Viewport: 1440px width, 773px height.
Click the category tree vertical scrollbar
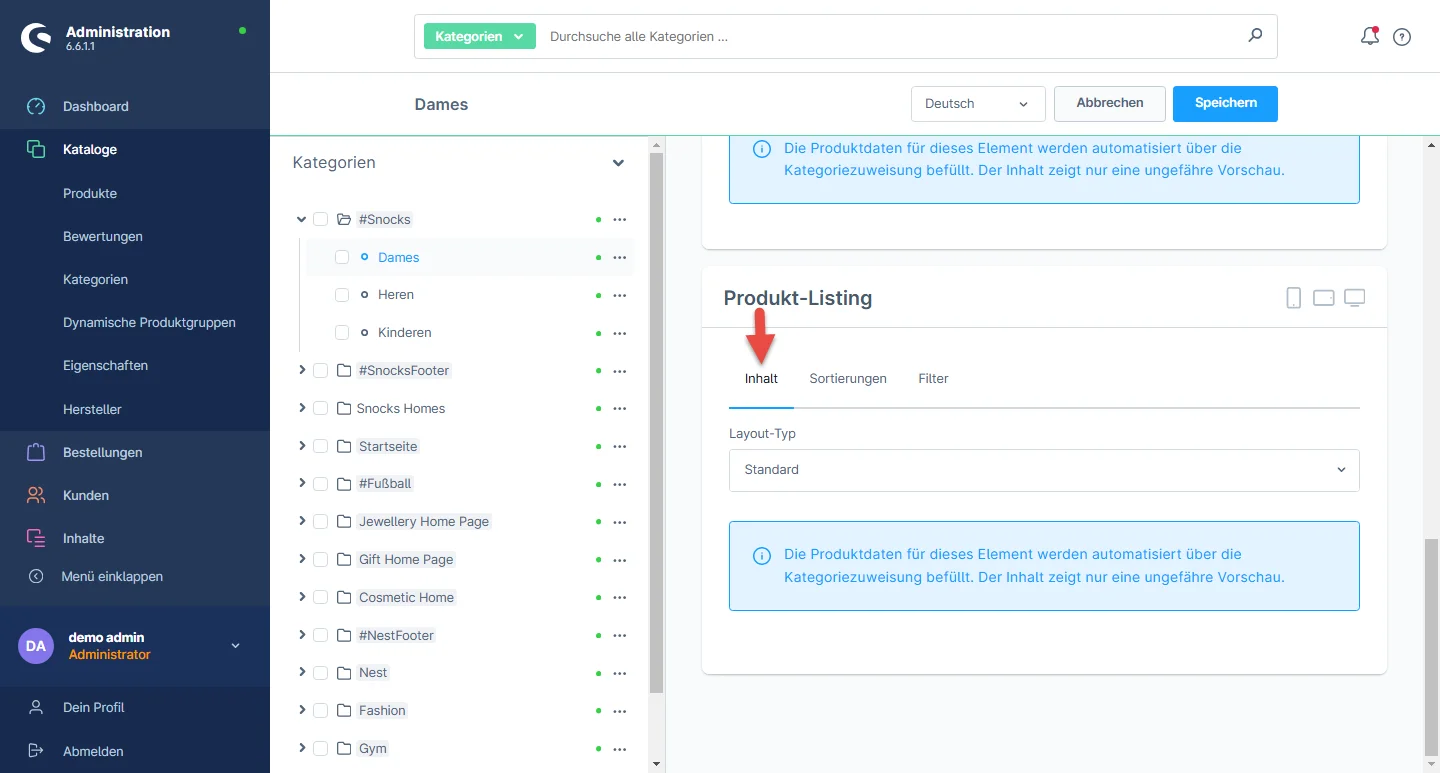656,420
